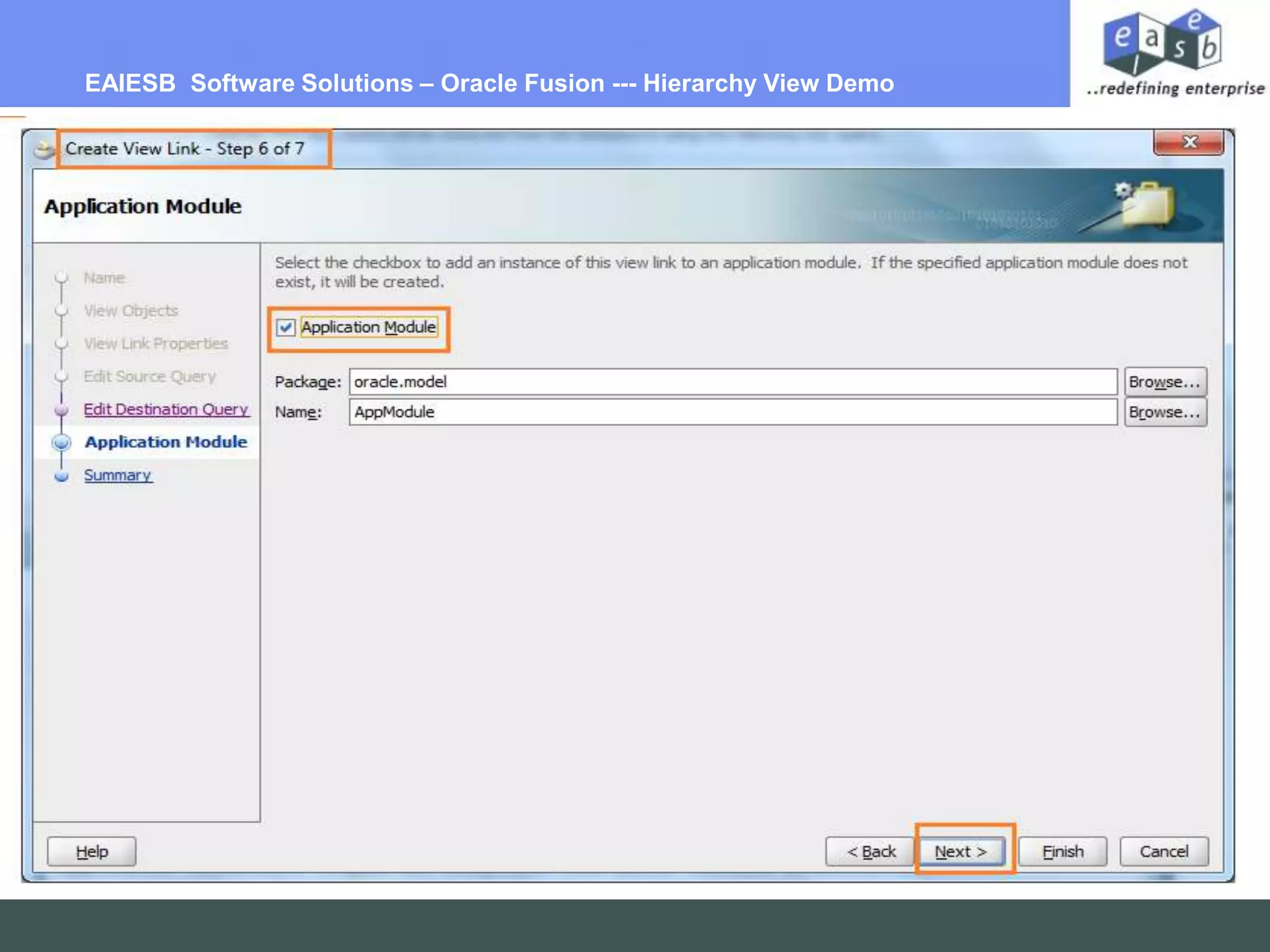Click the View Objects step label
Viewport: 1270px width, 952px height.
click(x=131, y=311)
